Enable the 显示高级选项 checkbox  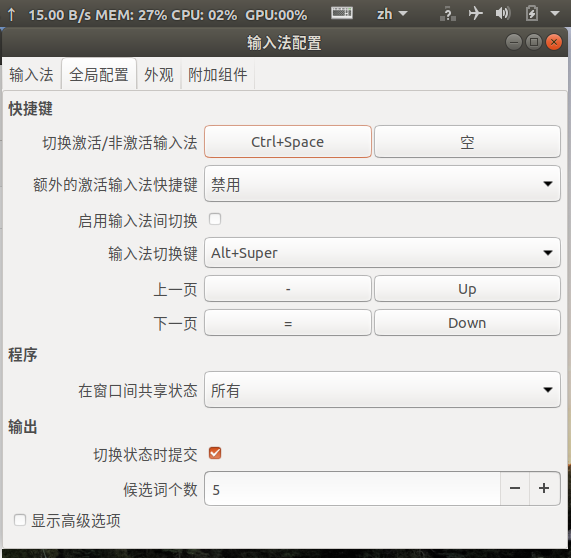pos(20,520)
